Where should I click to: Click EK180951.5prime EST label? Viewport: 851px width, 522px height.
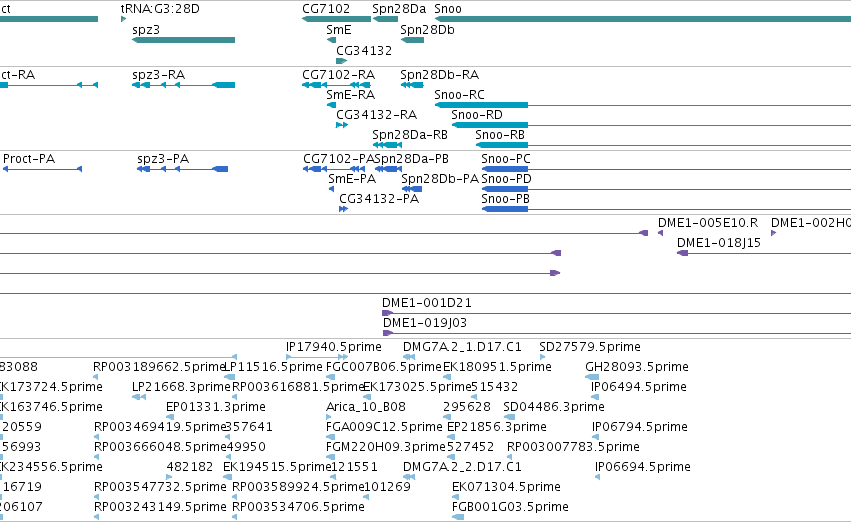point(497,367)
